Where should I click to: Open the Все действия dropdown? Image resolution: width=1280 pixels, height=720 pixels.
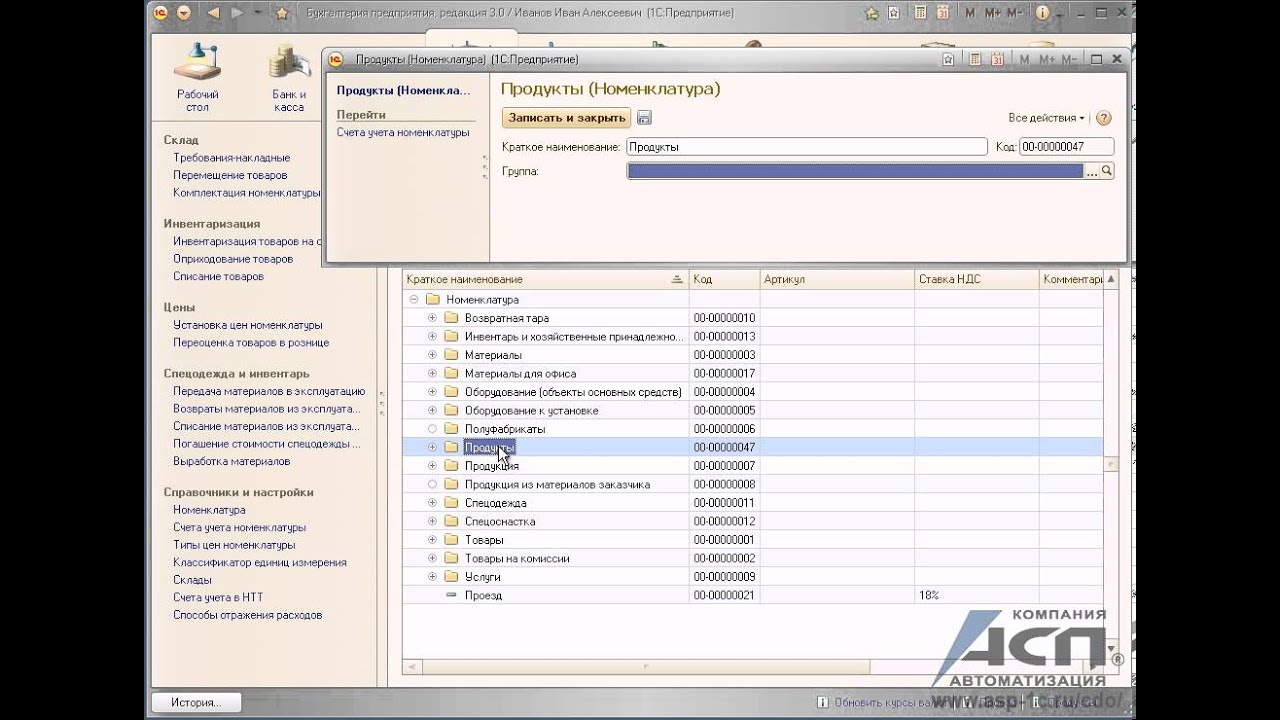1046,118
